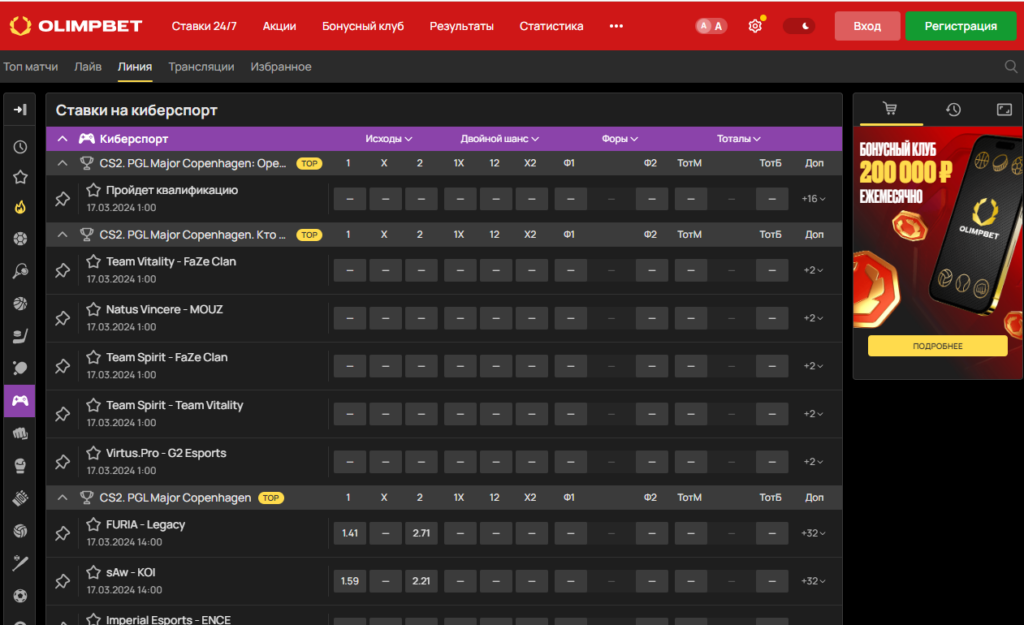Click the Регистрация button
Image resolution: width=1024 pixels, height=625 pixels.
pyautogui.click(x=961, y=26)
